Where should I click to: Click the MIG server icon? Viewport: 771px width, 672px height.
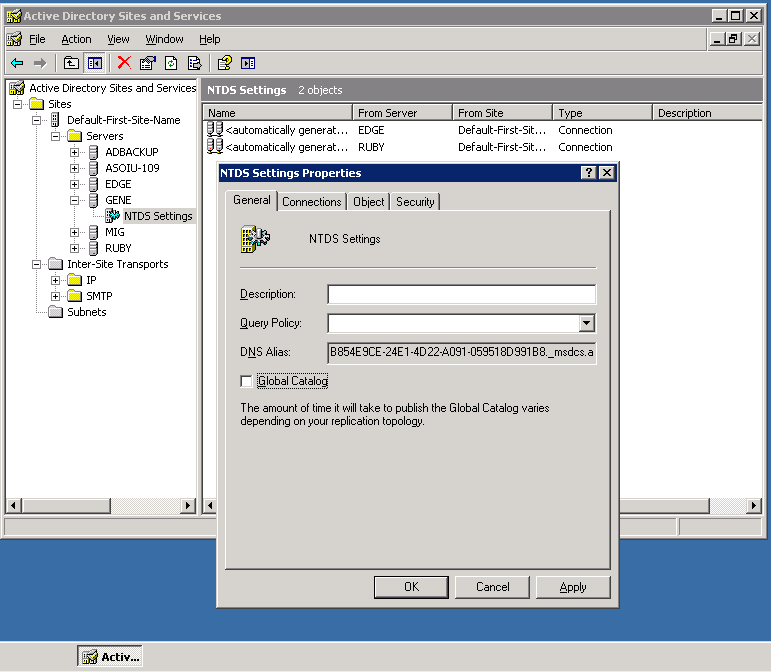coord(93,232)
